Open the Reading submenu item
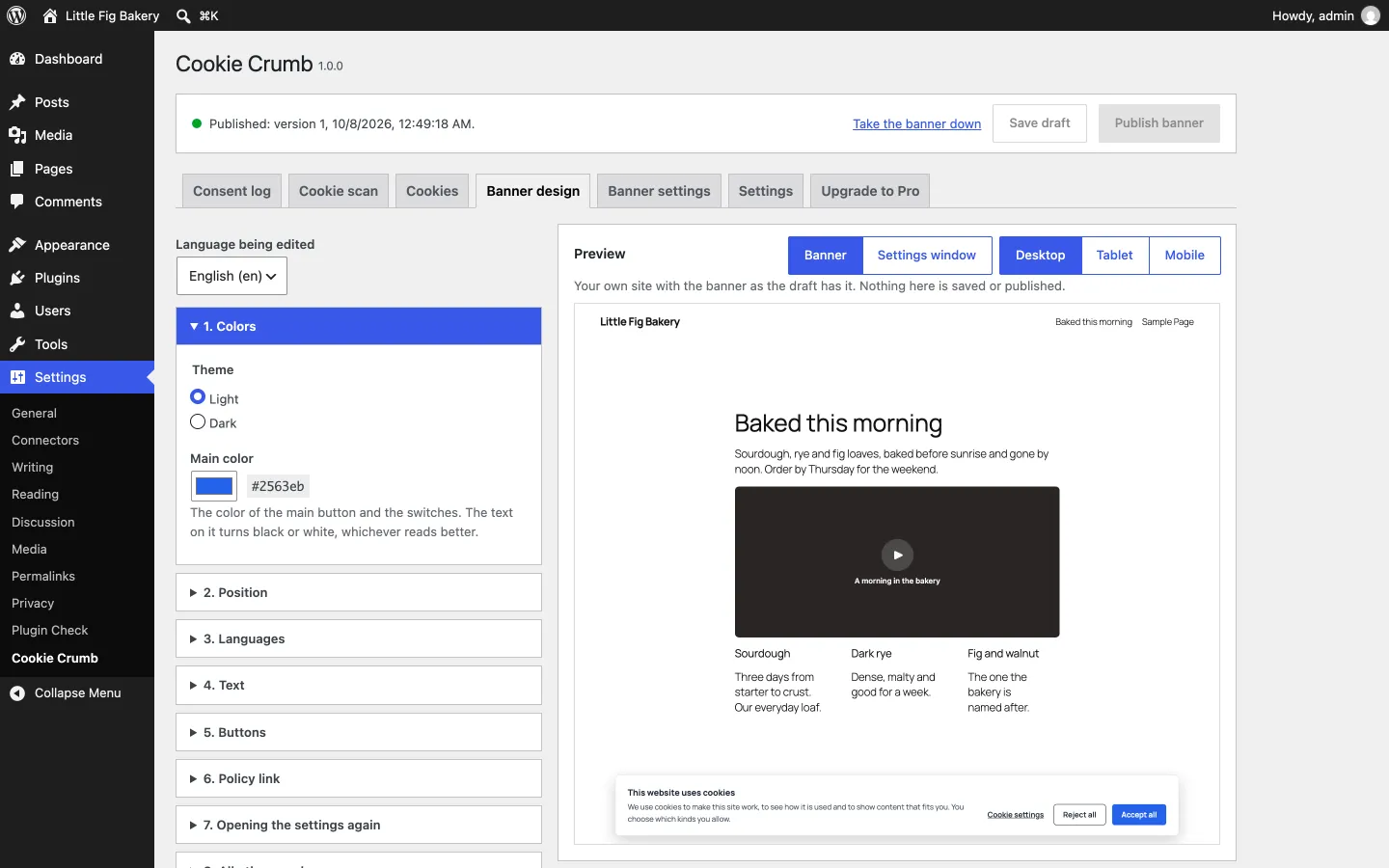 [36, 494]
